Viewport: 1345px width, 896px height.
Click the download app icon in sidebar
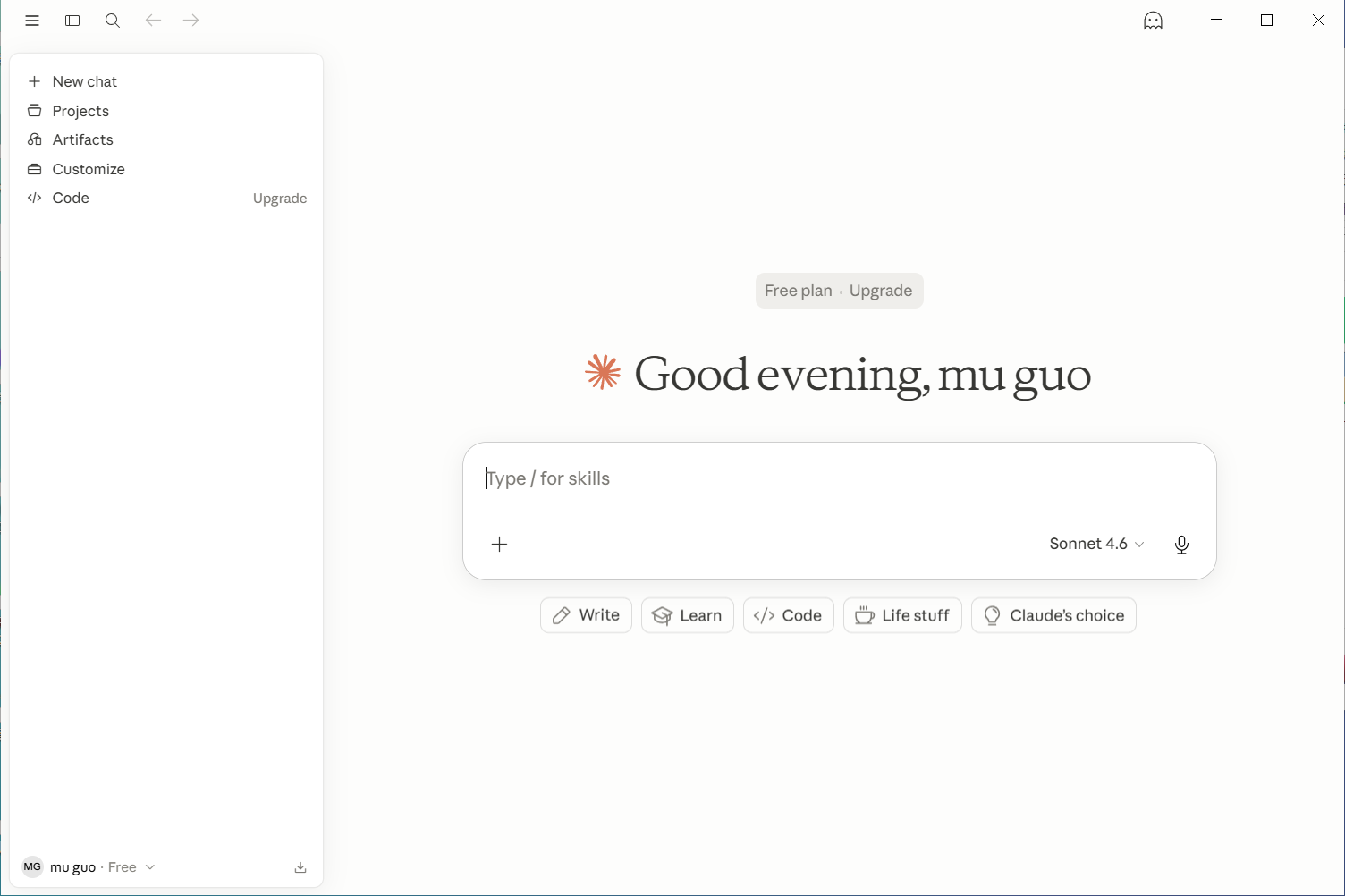click(x=300, y=867)
